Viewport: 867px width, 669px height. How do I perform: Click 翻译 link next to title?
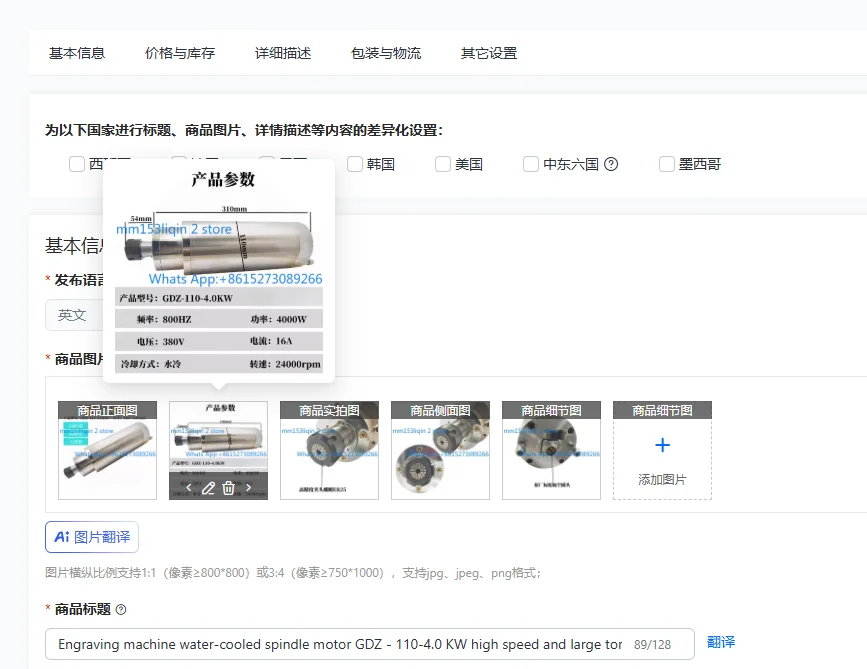(721, 642)
